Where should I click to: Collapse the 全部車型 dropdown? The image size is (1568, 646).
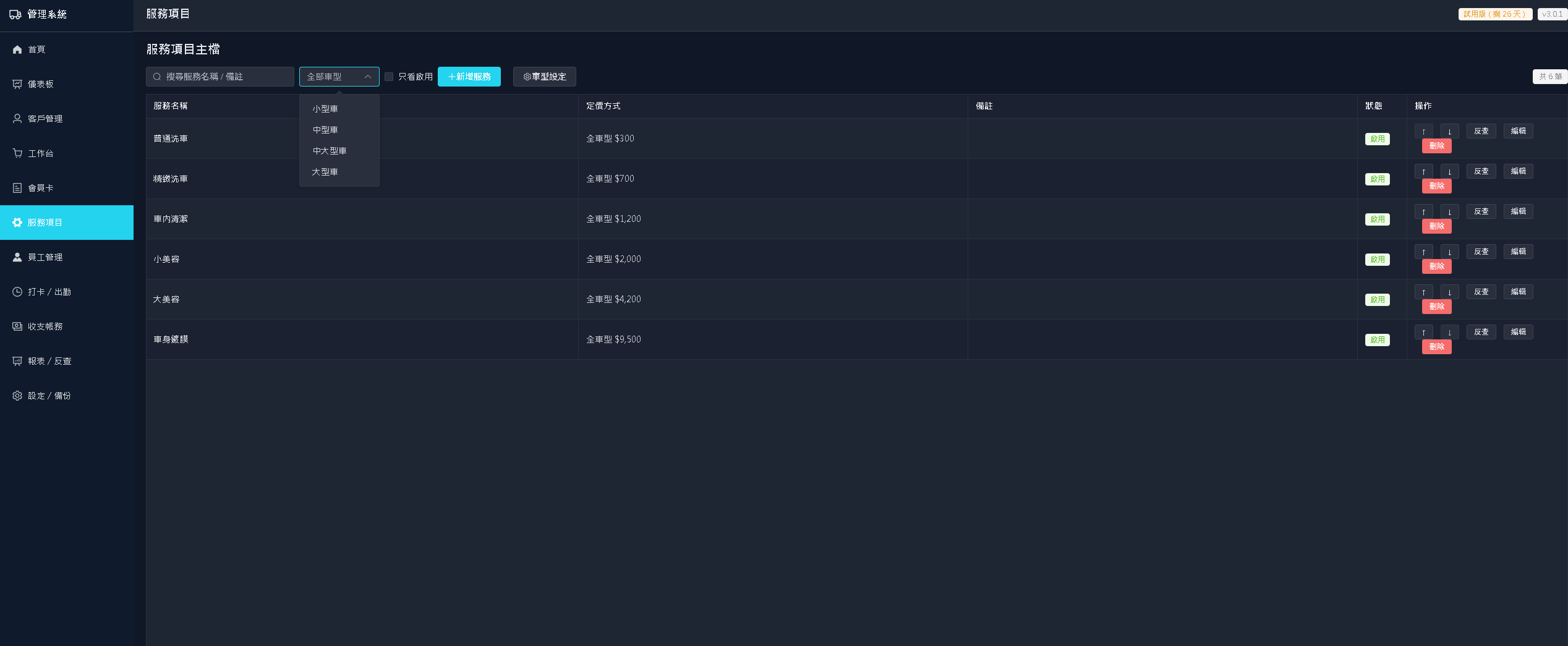(x=339, y=77)
